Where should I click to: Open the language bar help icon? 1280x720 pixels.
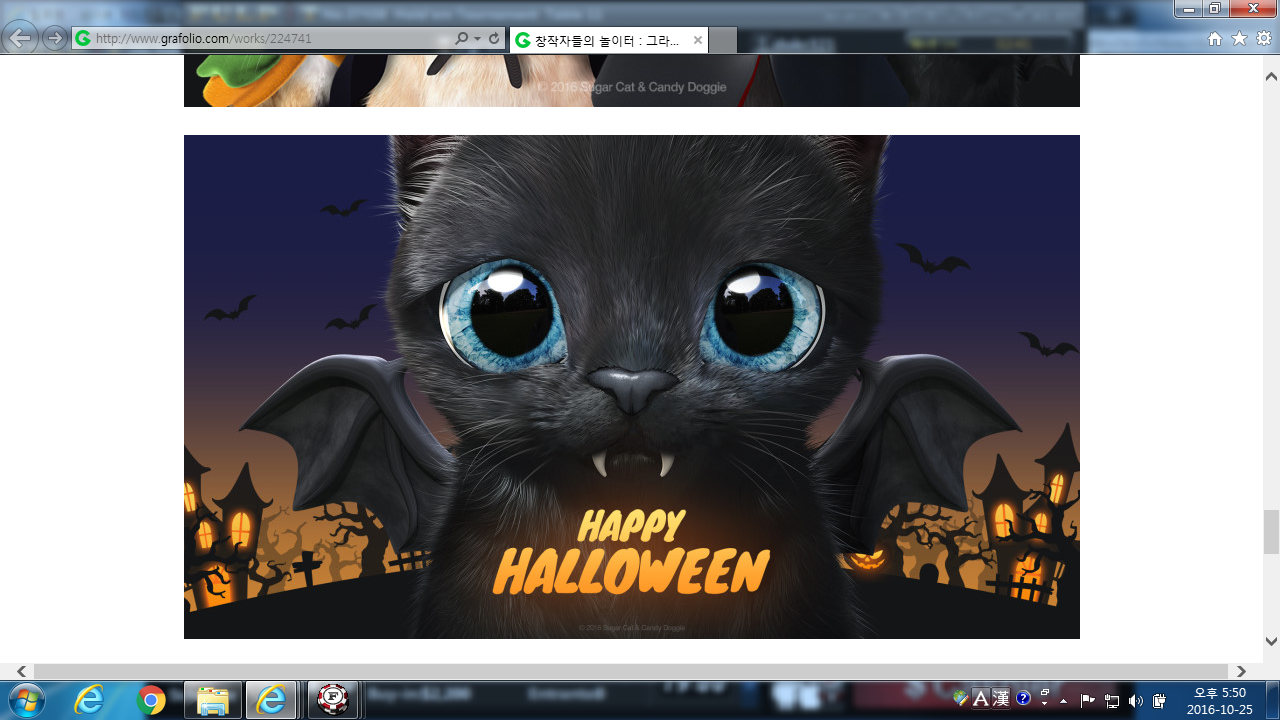tap(1023, 699)
